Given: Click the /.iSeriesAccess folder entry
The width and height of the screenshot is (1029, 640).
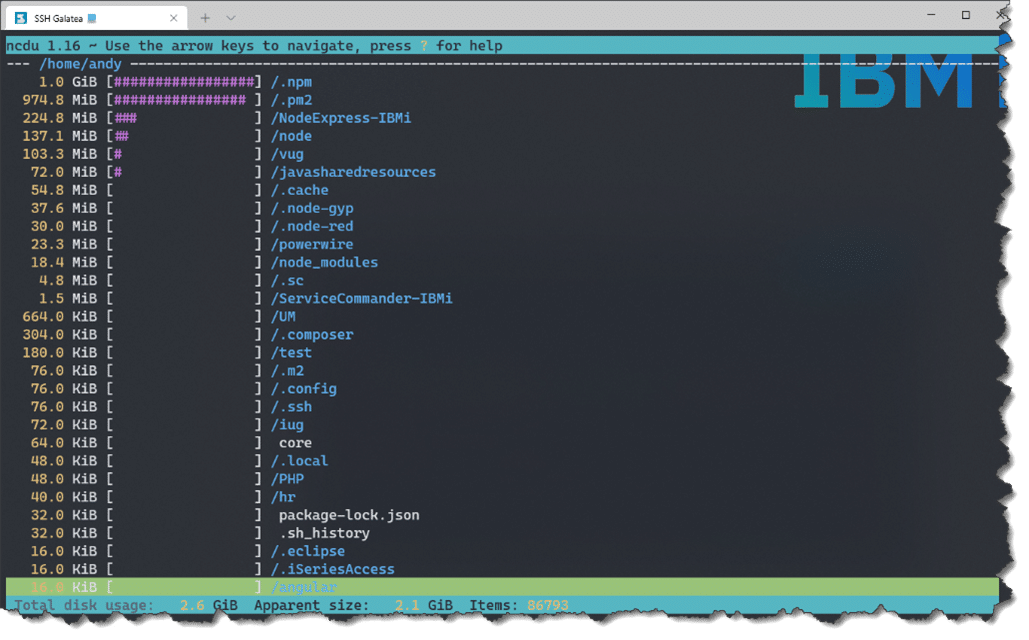Looking at the screenshot, I should pyautogui.click(x=332, y=569).
